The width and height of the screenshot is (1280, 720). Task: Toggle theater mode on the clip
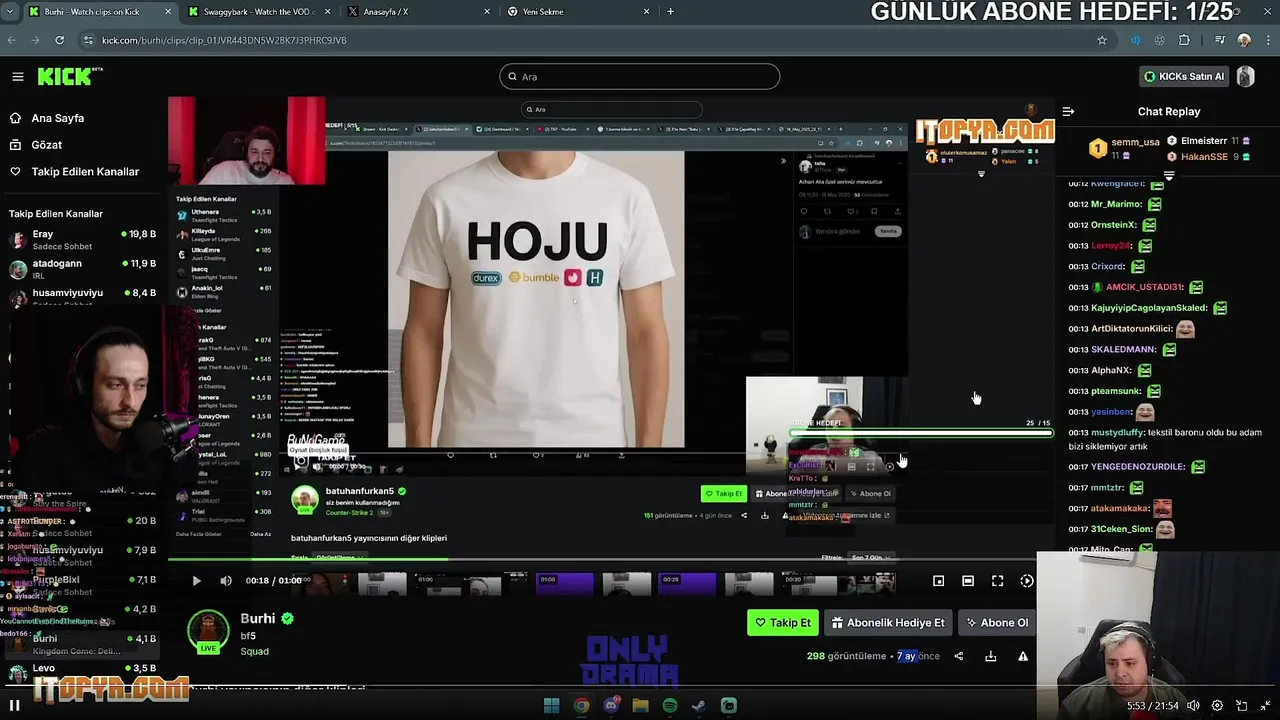tap(968, 581)
